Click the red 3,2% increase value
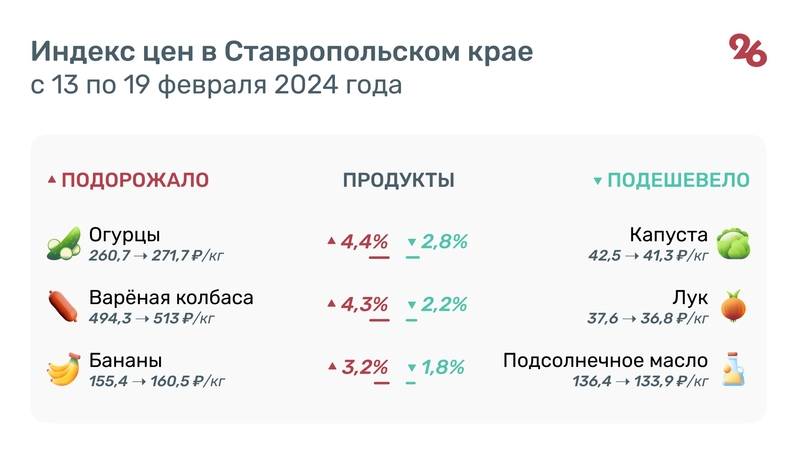Screen dimensions: 800x452 365,367
